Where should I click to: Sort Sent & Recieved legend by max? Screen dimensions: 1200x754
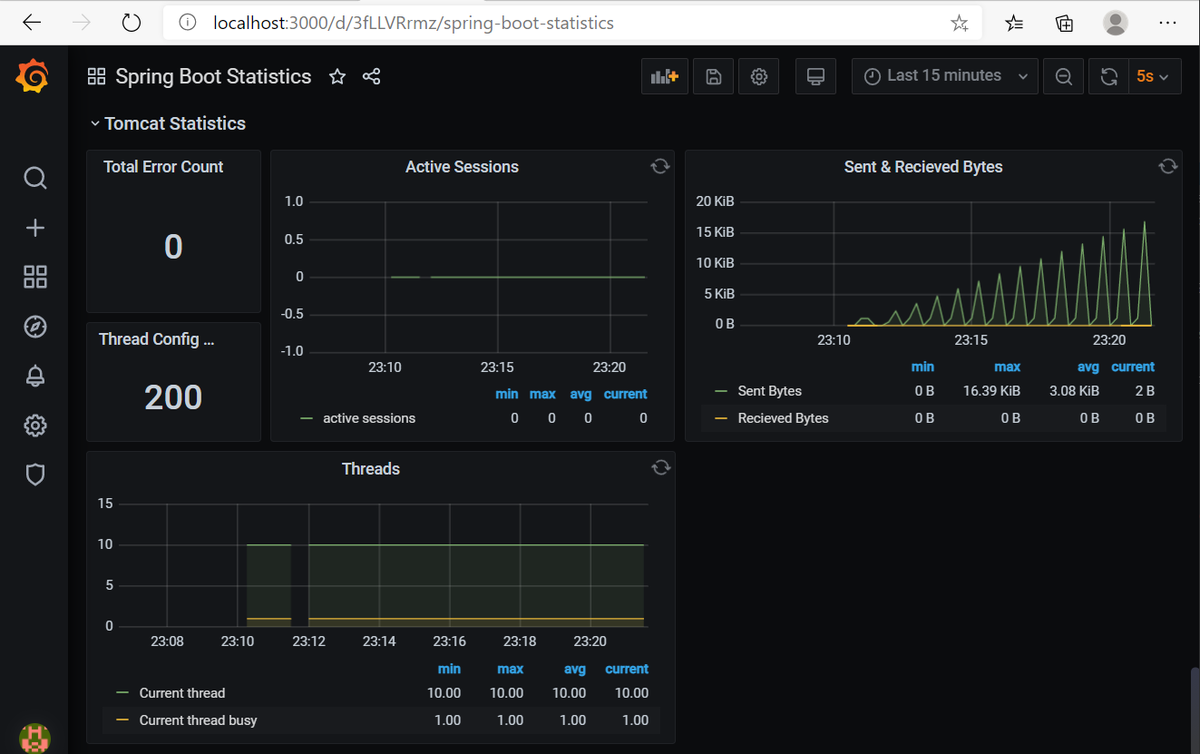(x=1007, y=367)
